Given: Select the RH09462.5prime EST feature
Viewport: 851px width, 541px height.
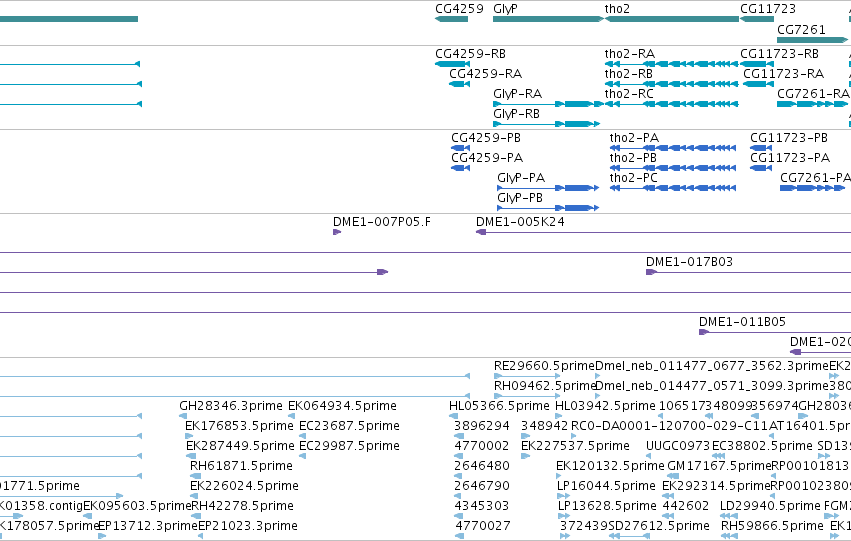Looking at the screenshot, I should click(526, 396).
